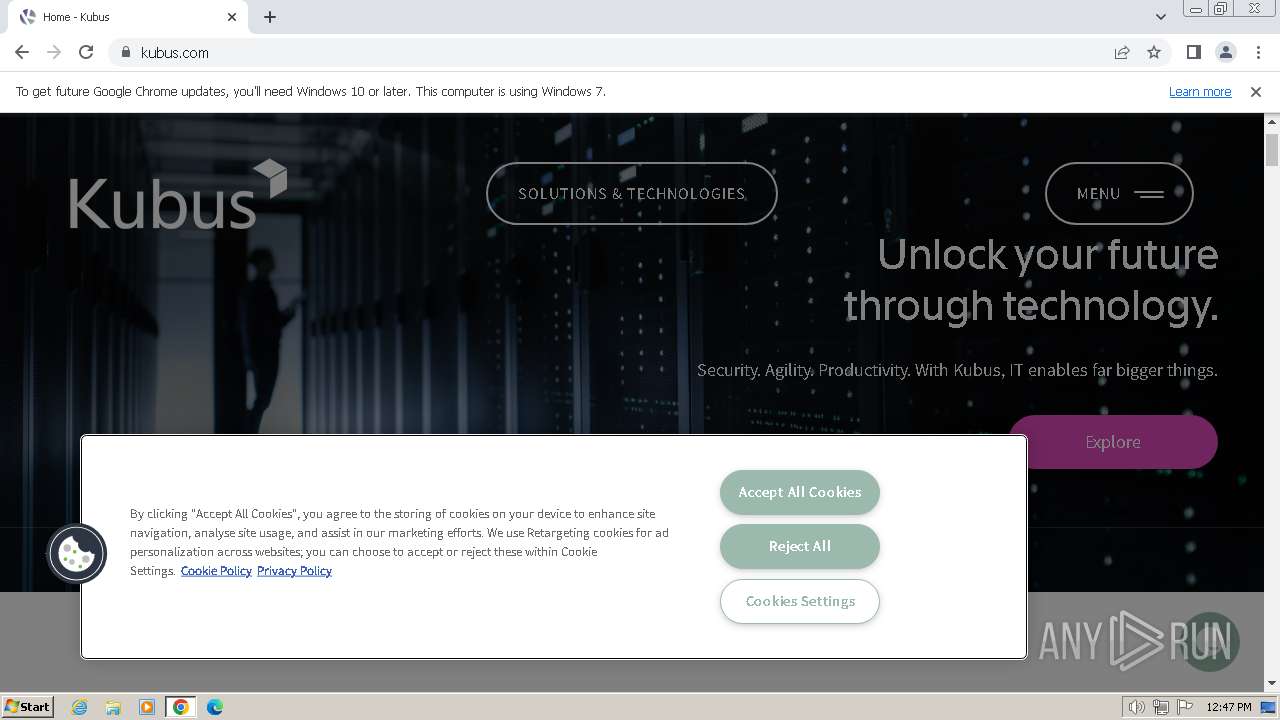The width and height of the screenshot is (1280, 720).
Task: View site information lock icon
Action: [x=125, y=53]
